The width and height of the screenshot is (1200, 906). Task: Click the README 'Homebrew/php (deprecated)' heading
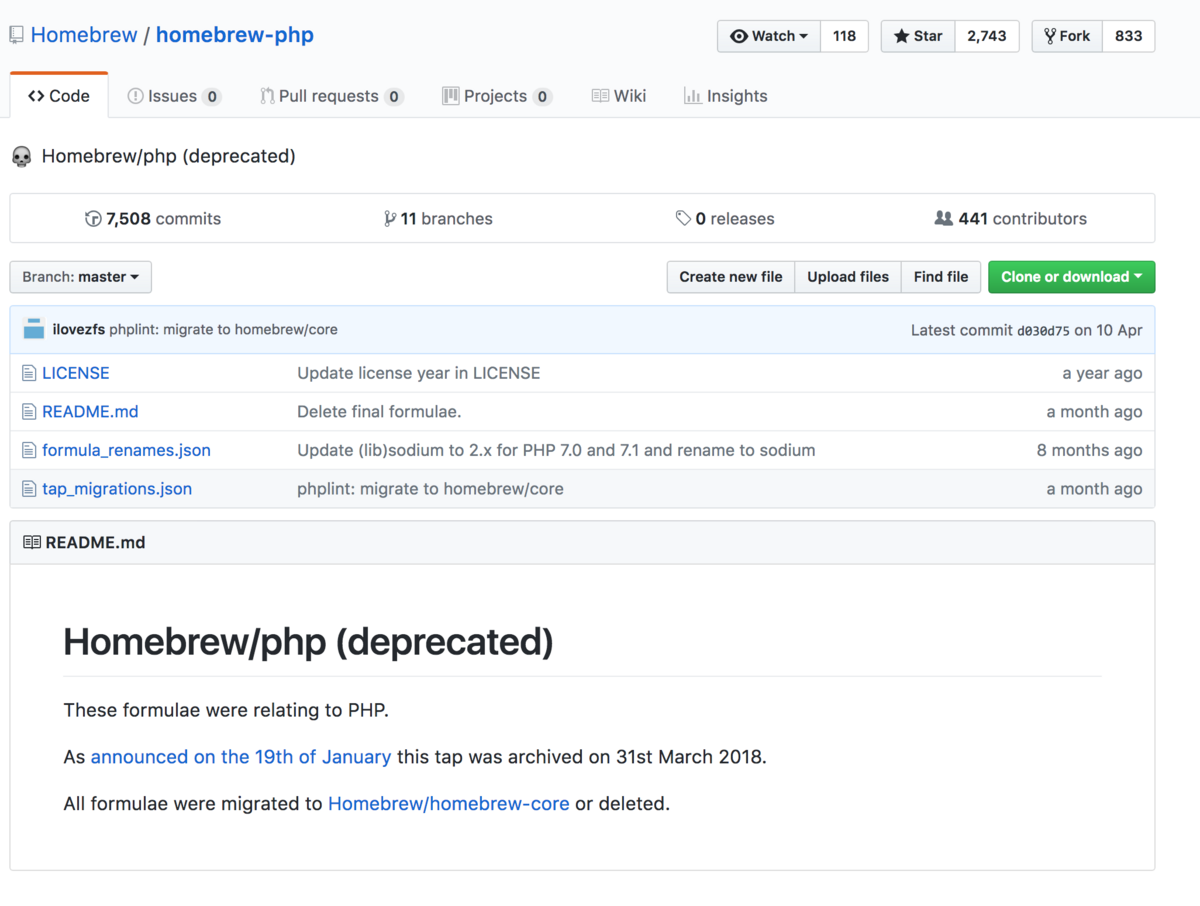[308, 642]
